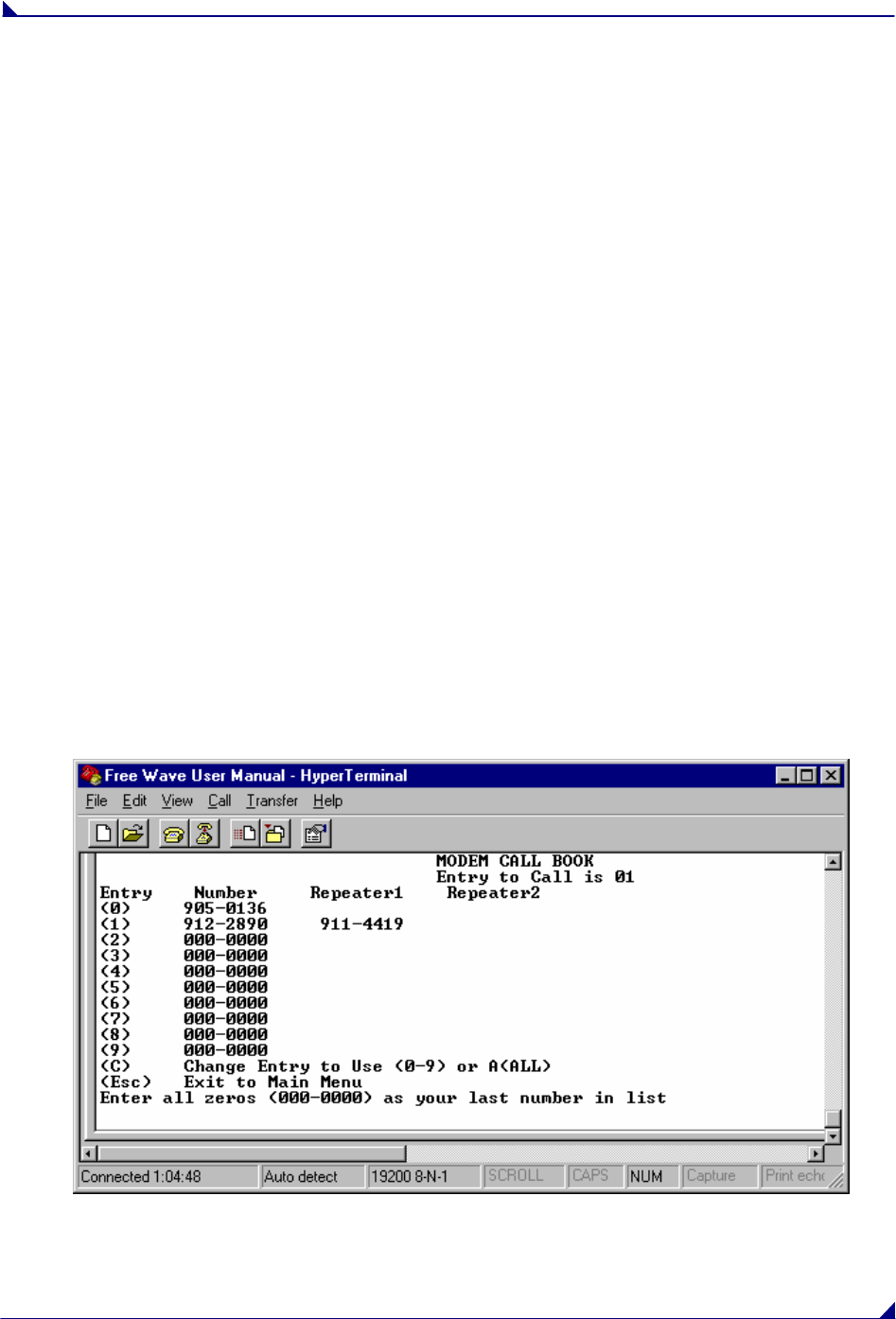Click the Disconnect toolbar icon
Screen dimensions: 896x1319
point(204,834)
